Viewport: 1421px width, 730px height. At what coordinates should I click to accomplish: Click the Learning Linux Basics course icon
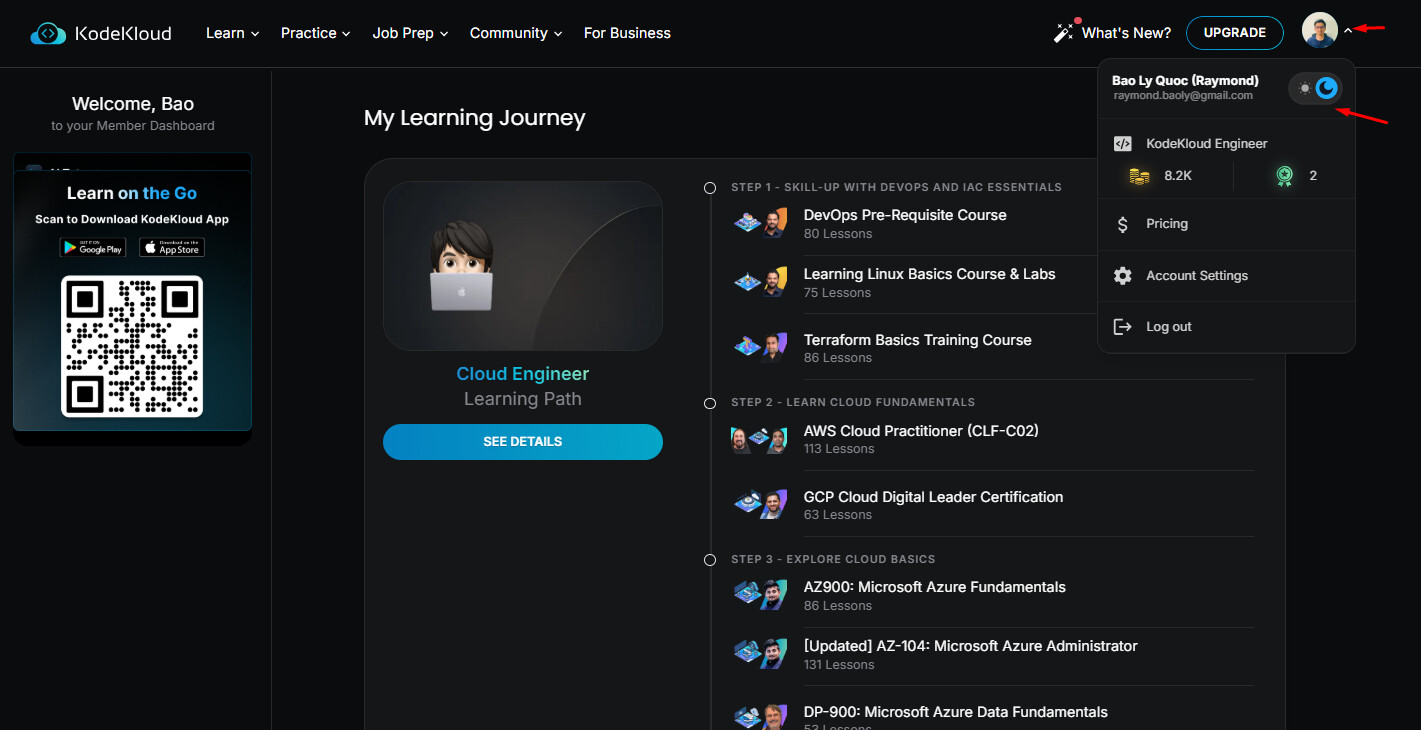(x=761, y=283)
